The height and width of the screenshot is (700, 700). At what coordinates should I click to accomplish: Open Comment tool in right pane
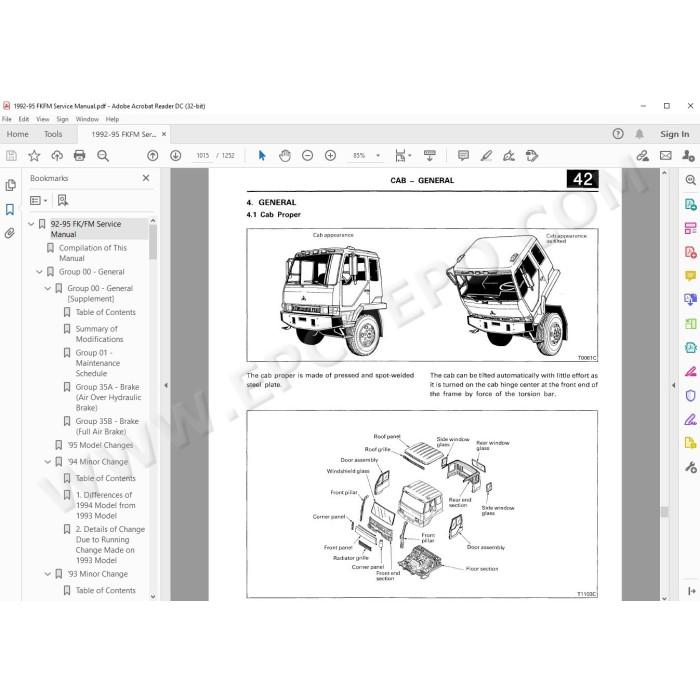click(x=690, y=276)
